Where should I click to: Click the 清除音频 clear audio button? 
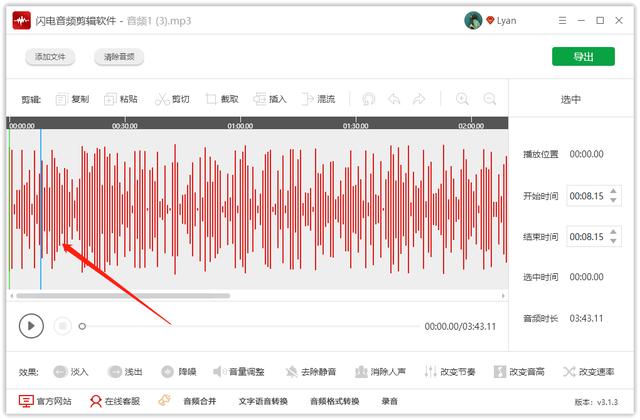(119, 57)
